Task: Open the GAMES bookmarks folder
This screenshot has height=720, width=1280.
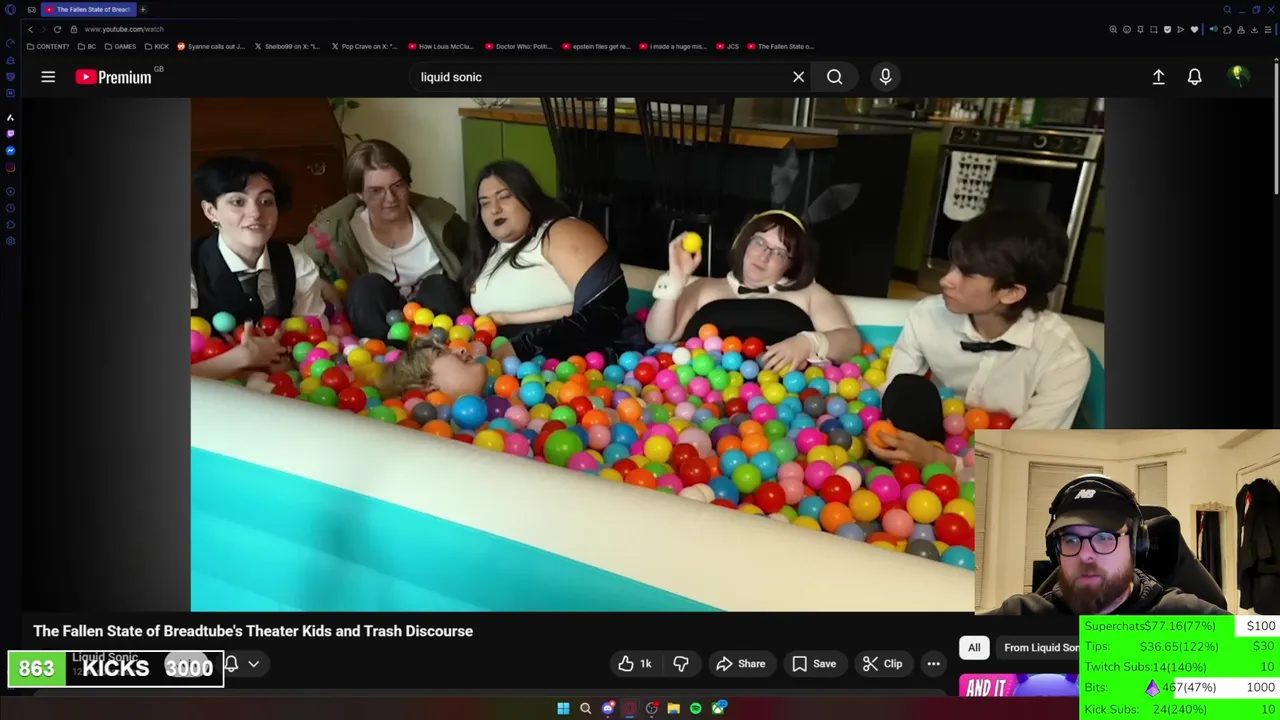Action: (120, 46)
